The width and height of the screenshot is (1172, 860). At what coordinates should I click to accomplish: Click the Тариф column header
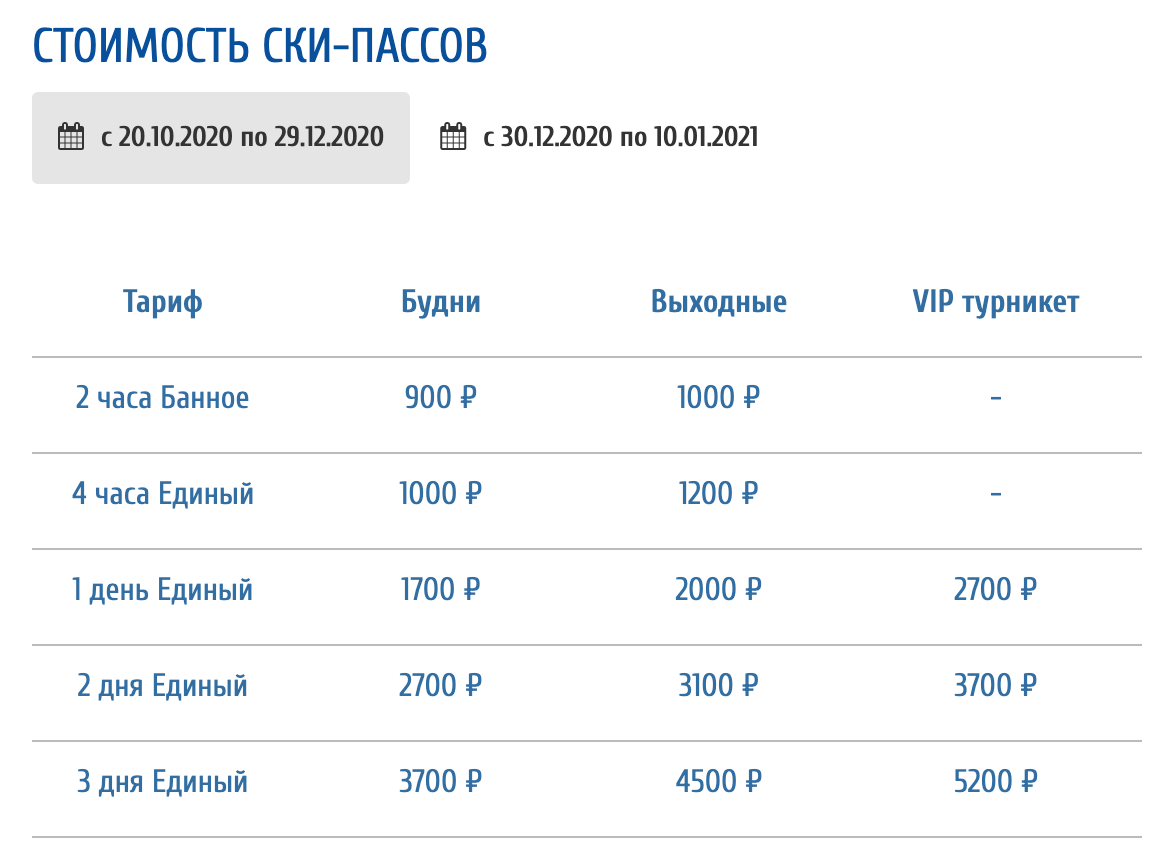pyautogui.click(x=161, y=301)
